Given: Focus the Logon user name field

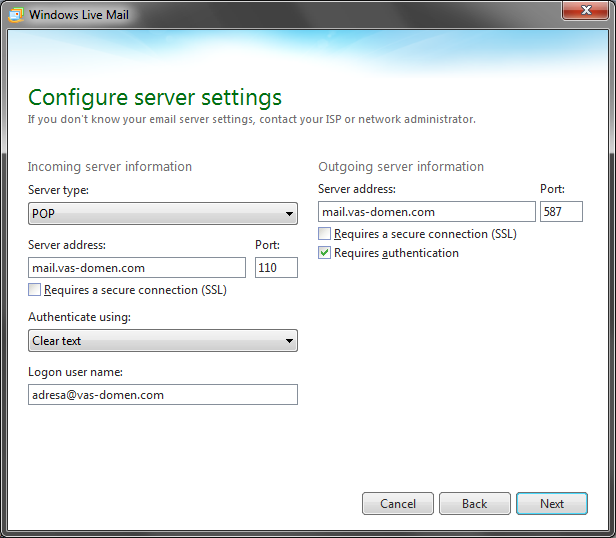Looking at the screenshot, I should 163,395.
